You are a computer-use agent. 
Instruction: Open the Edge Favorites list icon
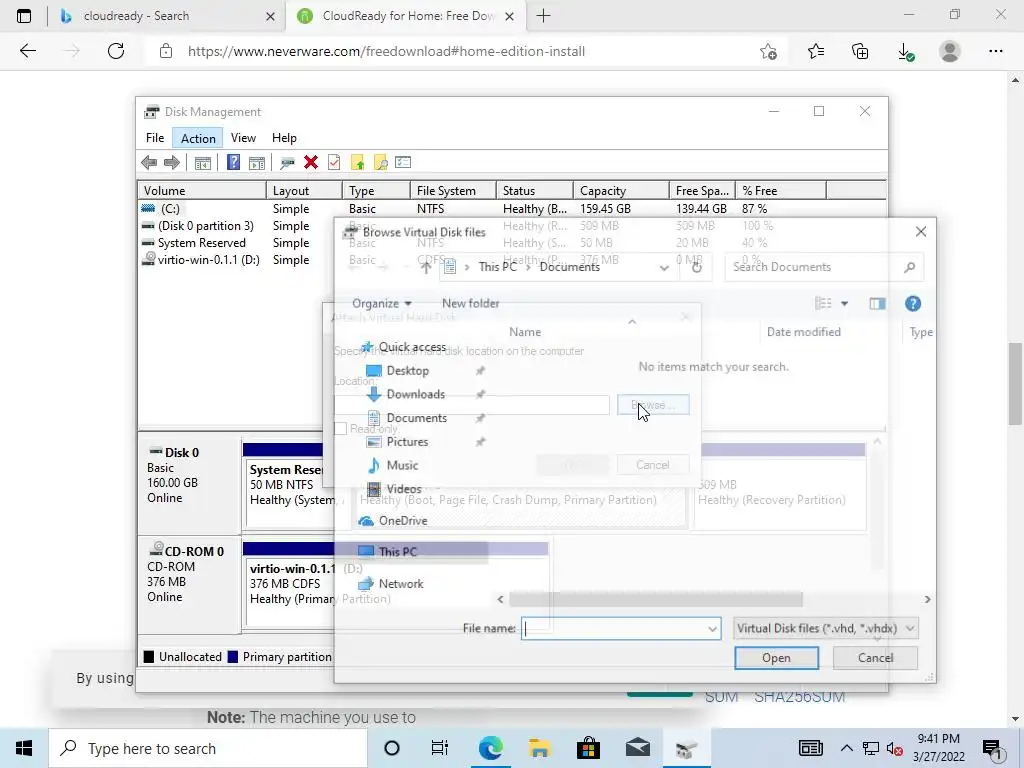coord(816,51)
